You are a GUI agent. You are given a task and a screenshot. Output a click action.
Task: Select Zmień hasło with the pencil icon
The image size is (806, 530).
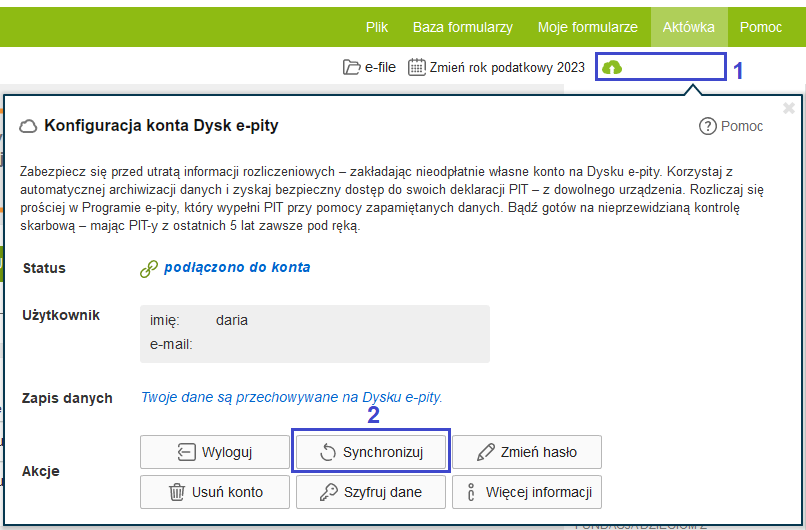(x=527, y=452)
